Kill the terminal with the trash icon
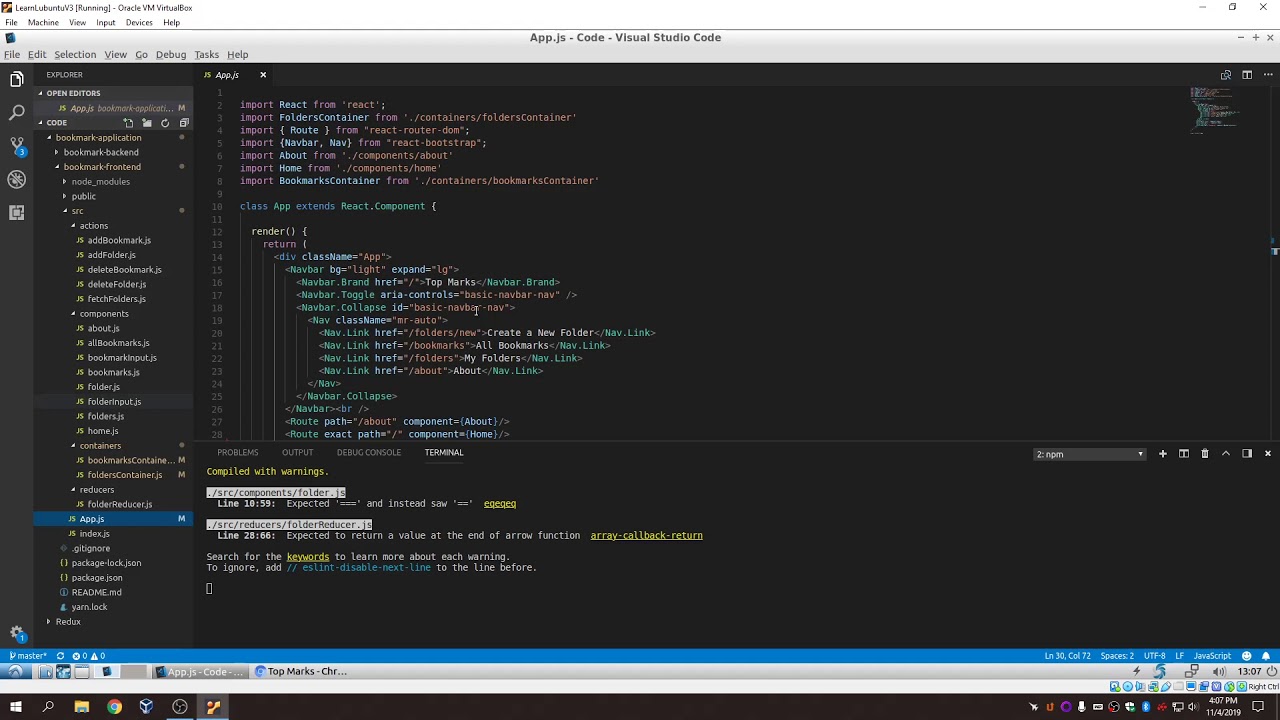Image resolution: width=1280 pixels, height=720 pixels. pos(1204,454)
